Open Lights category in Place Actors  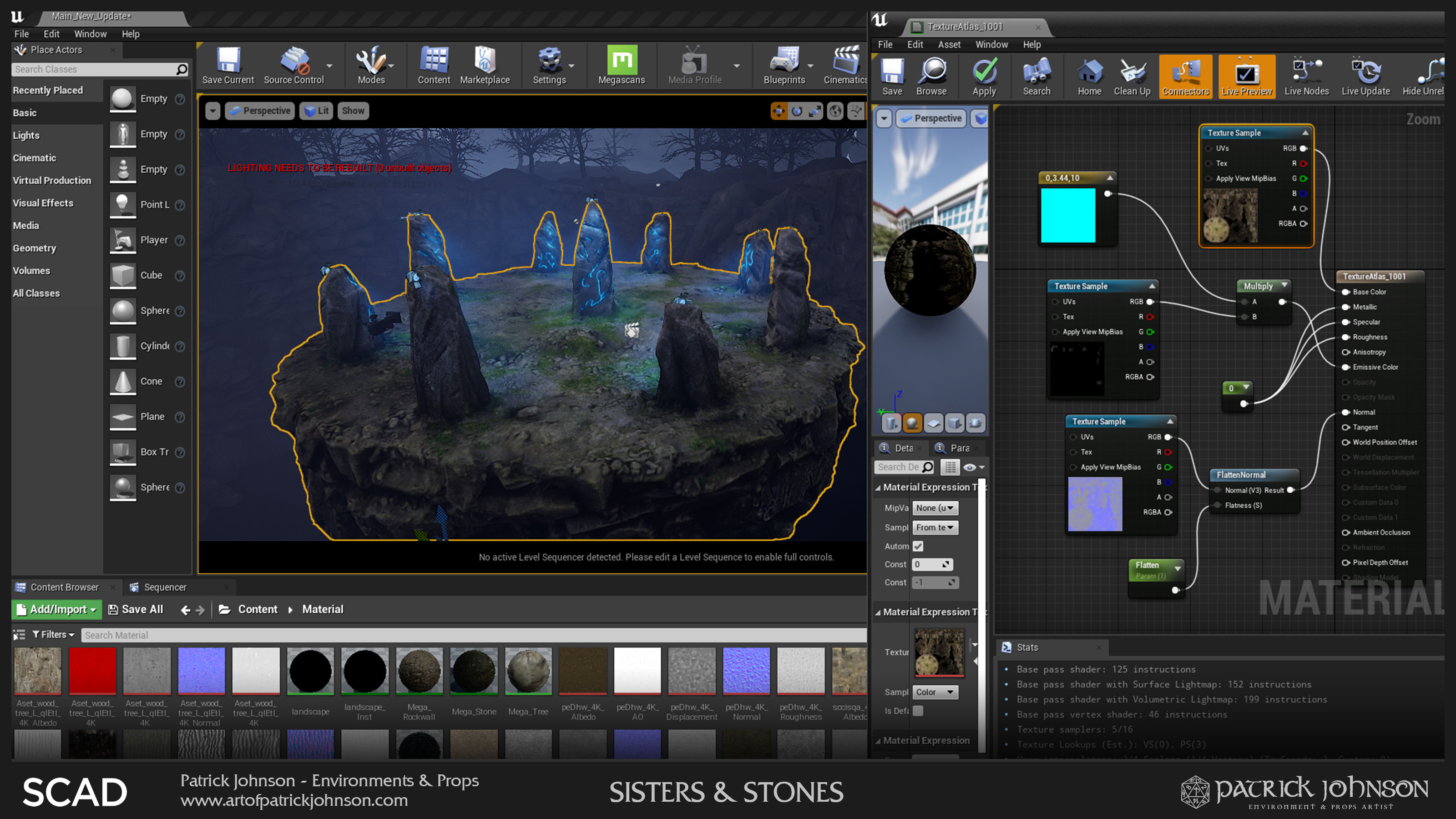26,135
